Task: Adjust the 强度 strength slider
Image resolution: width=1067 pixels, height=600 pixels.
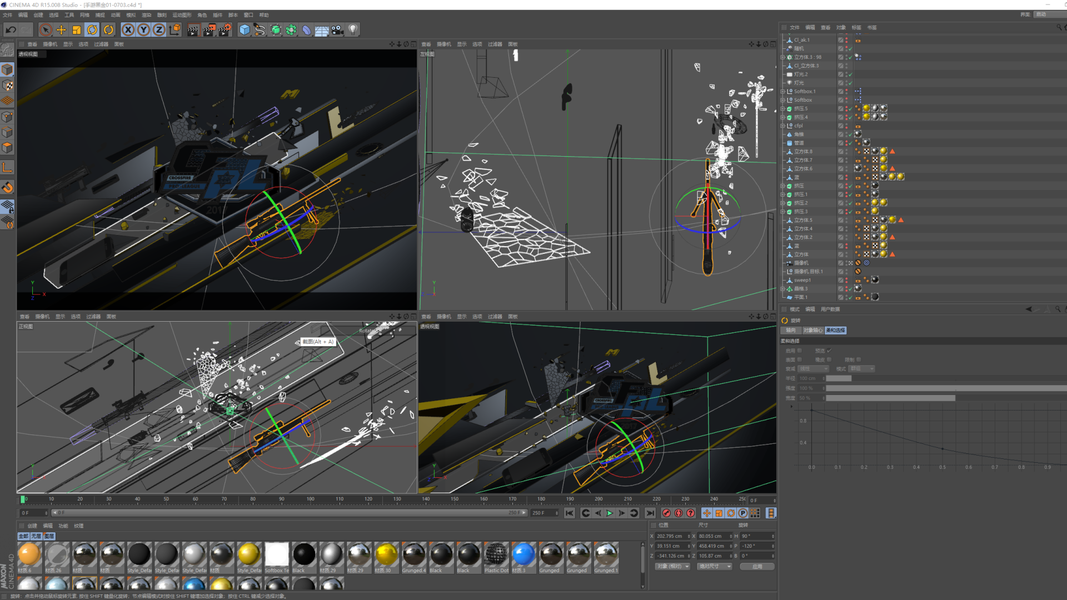Action: point(946,388)
